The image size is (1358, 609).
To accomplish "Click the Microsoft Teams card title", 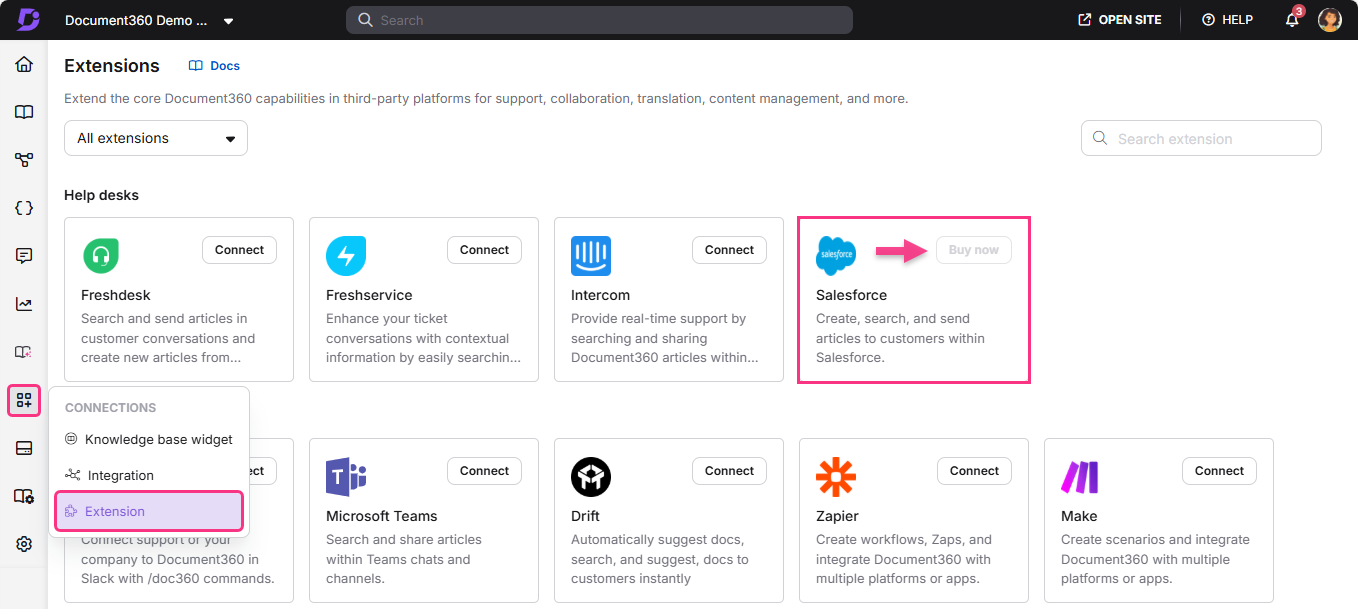I will [x=382, y=516].
